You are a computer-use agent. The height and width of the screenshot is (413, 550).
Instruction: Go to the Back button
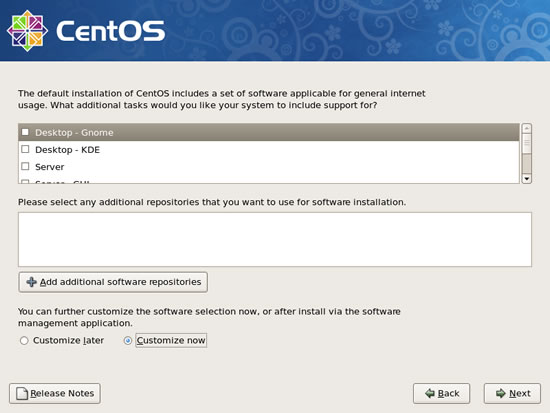click(441, 393)
